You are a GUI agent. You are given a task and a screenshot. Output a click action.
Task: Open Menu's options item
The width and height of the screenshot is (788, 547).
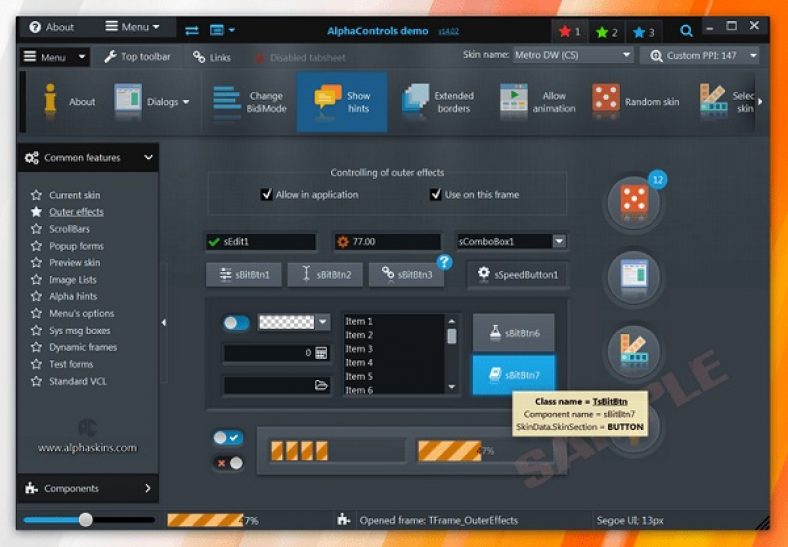pyautogui.click(x=81, y=313)
